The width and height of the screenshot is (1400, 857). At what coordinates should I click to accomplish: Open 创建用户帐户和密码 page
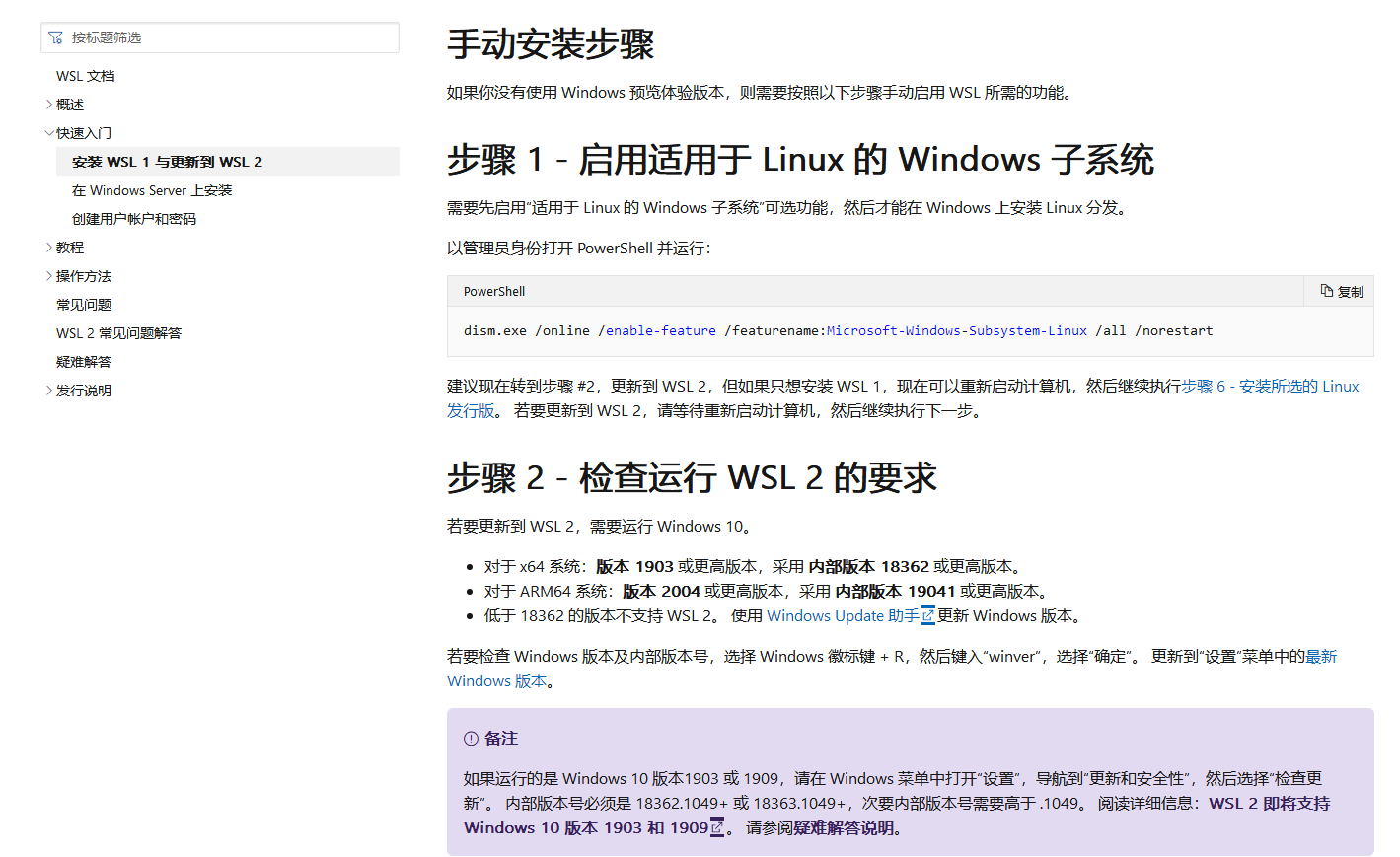[134, 219]
